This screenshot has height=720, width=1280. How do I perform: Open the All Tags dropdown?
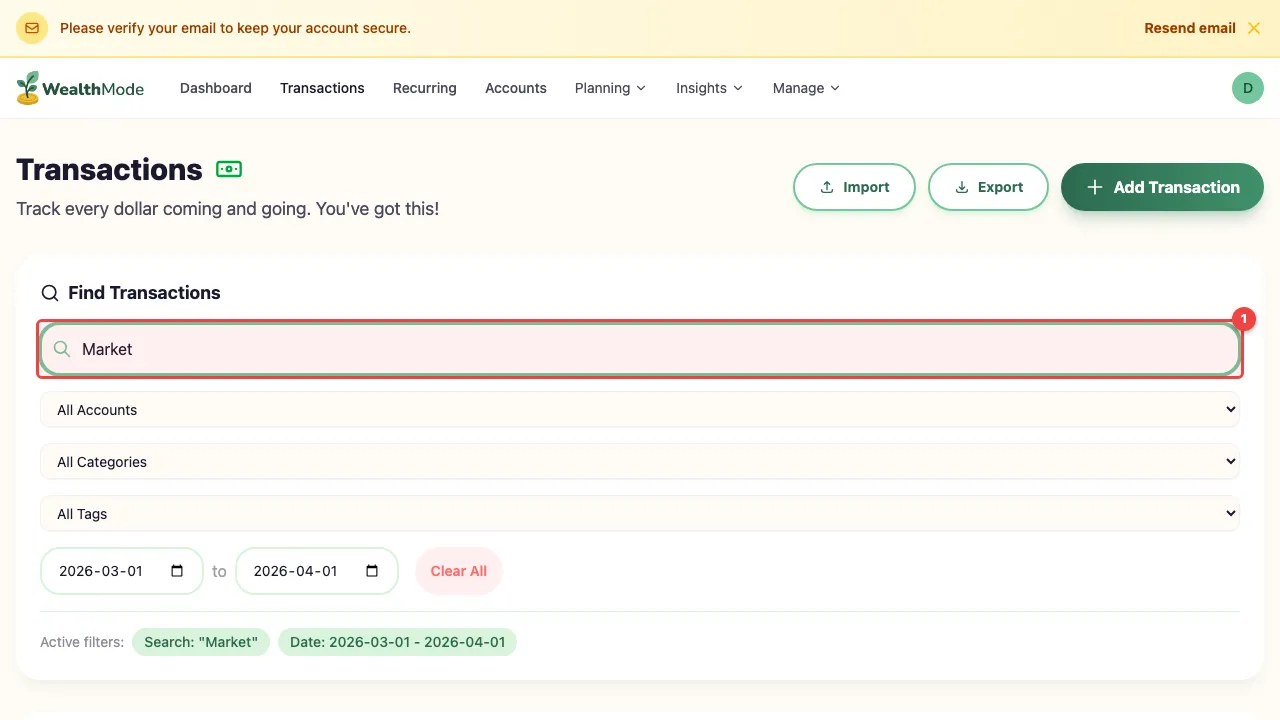click(640, 513)
